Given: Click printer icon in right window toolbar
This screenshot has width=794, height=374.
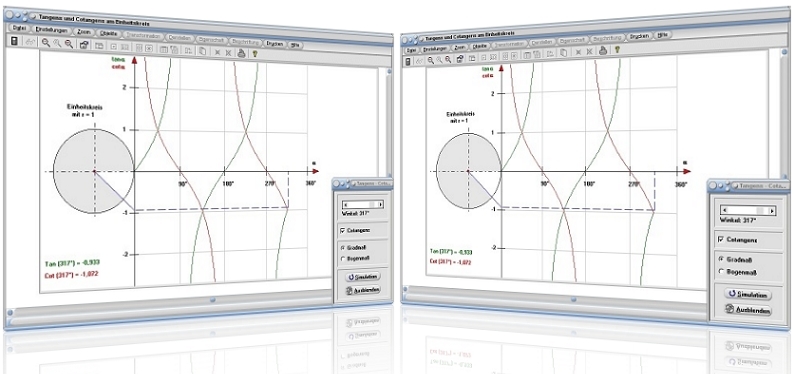Looking at the screenshot, I should pos(603,50).
